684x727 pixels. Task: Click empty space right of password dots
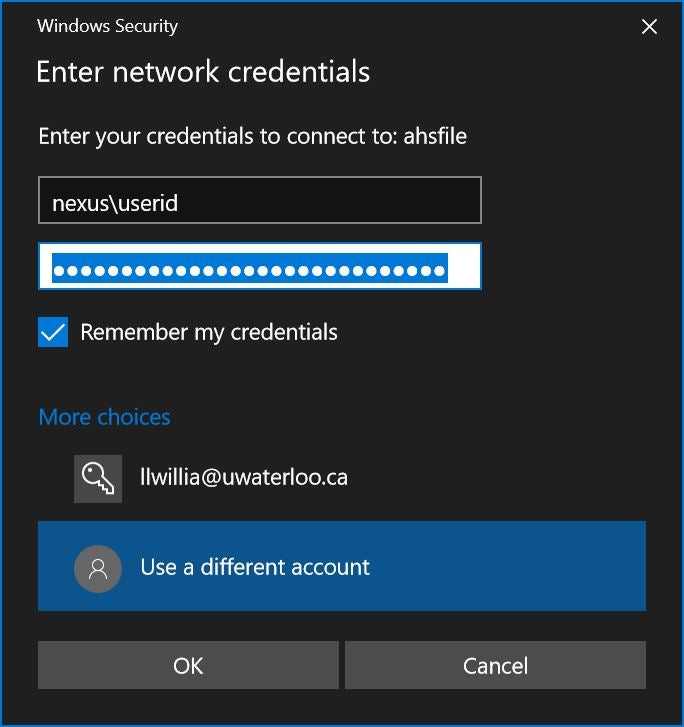pyautogui.click(x=464, y=268)
